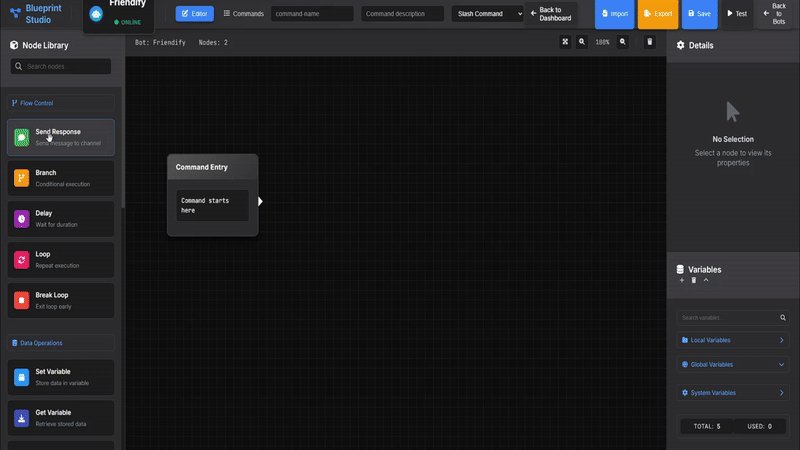800x450 pixels.
Task: Click the Blueprint Studio logo icon
Action: pos(15,12)
